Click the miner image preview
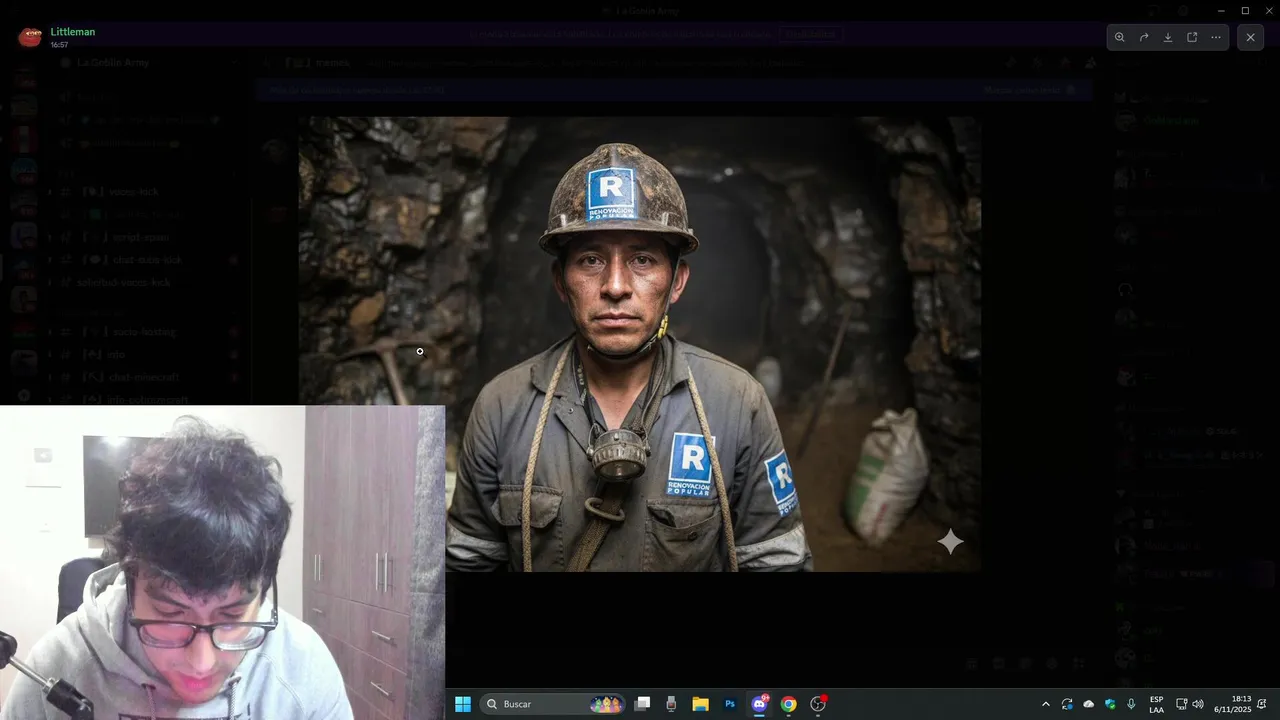Image resolution: width=1280 pixels, height=720 pixels. tap(640, 344)
